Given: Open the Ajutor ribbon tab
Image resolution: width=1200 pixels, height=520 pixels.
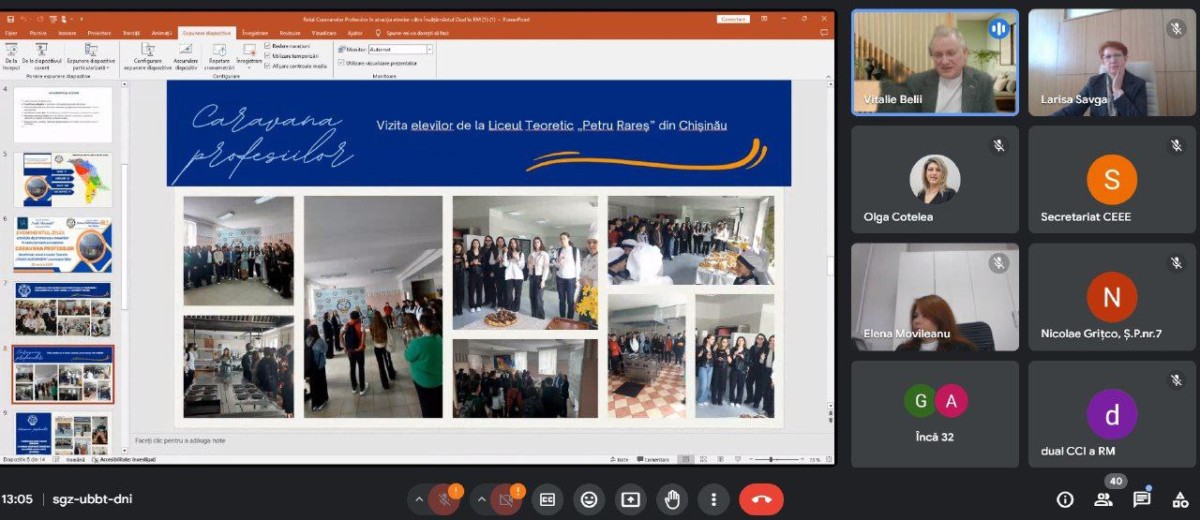Looking at the screenshot, I should (x=354, y=33).
